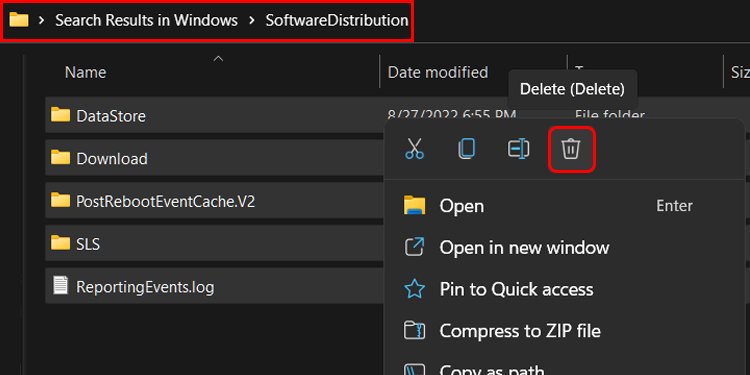This screenshot has width=750, height=375.
Task: Click the Cut scissors icon
Action: (414, 149)
